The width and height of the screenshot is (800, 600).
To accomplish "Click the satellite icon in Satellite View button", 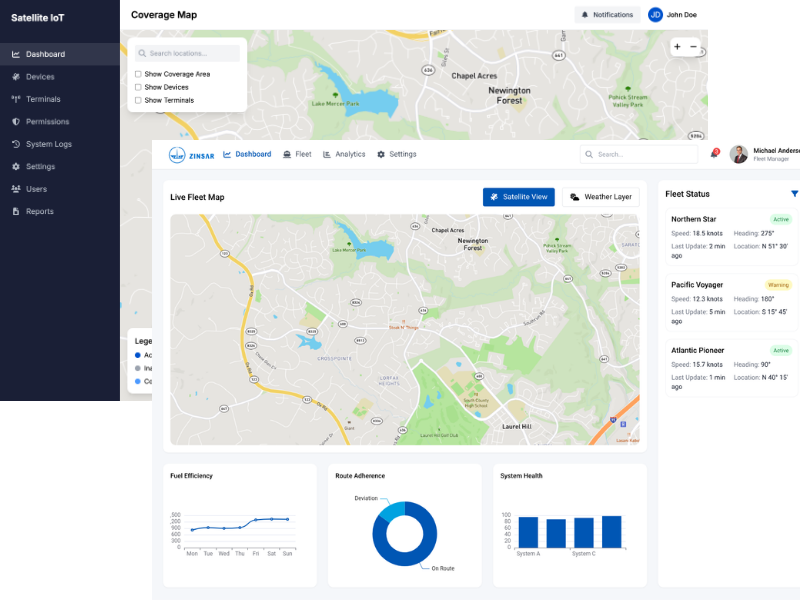I will click(494, 197).
